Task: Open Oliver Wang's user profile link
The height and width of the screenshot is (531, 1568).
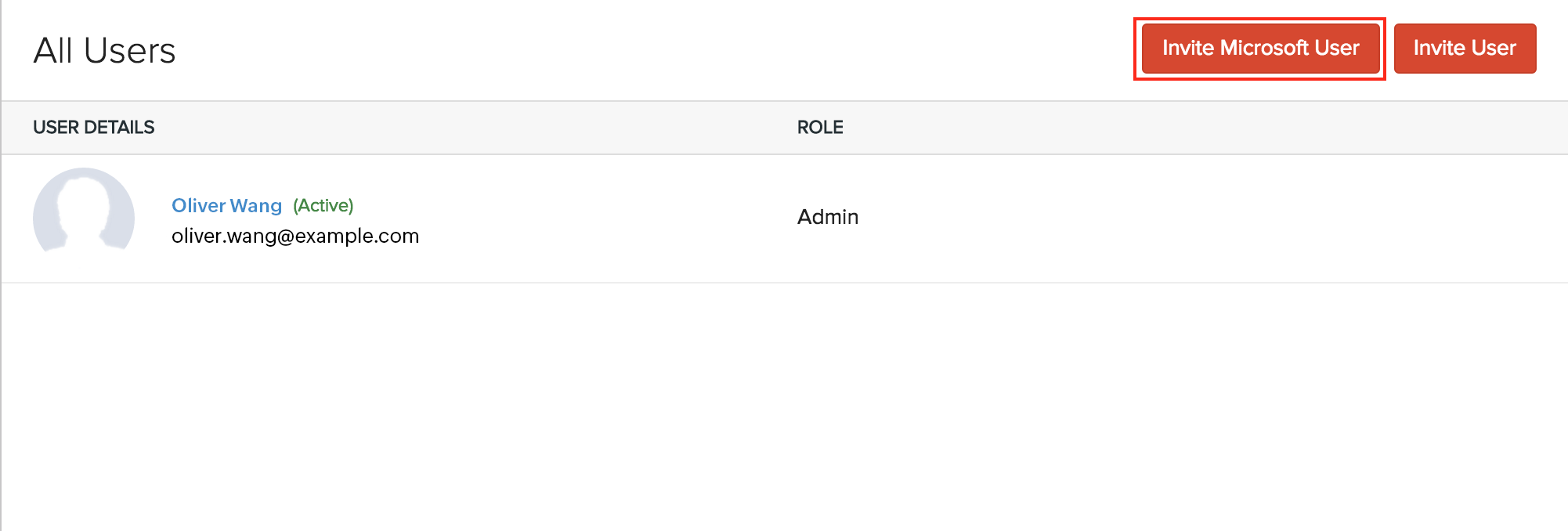Action: click(226, 205)
